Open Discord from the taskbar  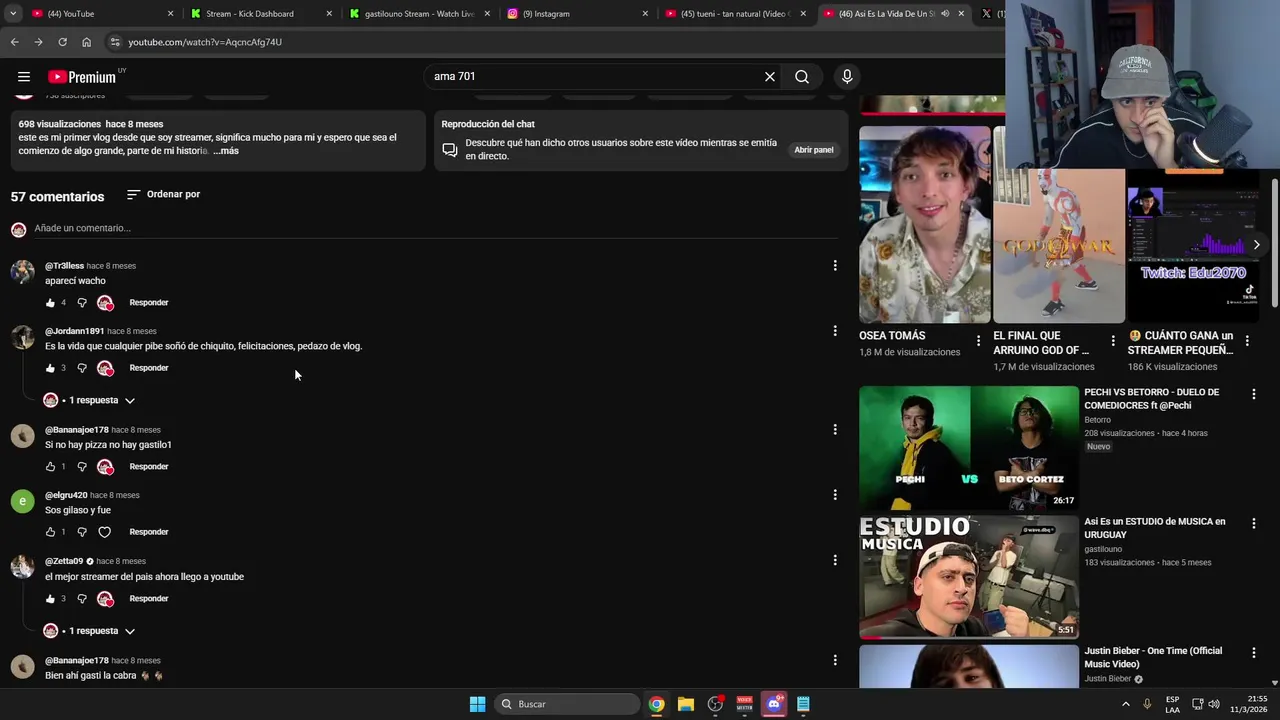coord(774,704)
